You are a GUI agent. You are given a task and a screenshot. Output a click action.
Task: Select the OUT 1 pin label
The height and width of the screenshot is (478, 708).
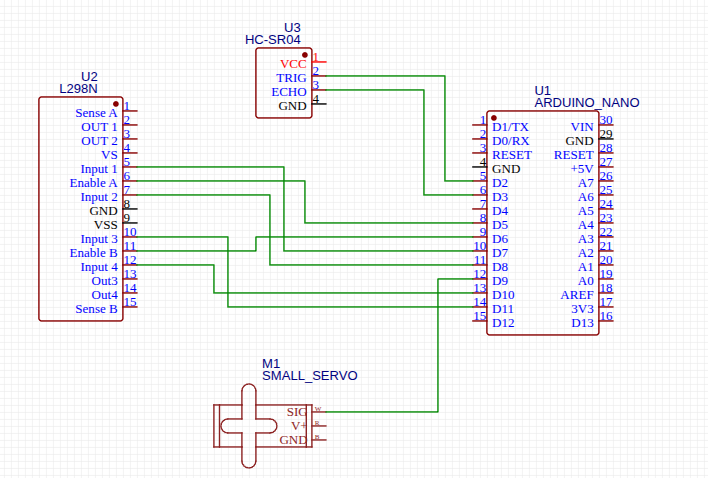click(x=99, y=127)
